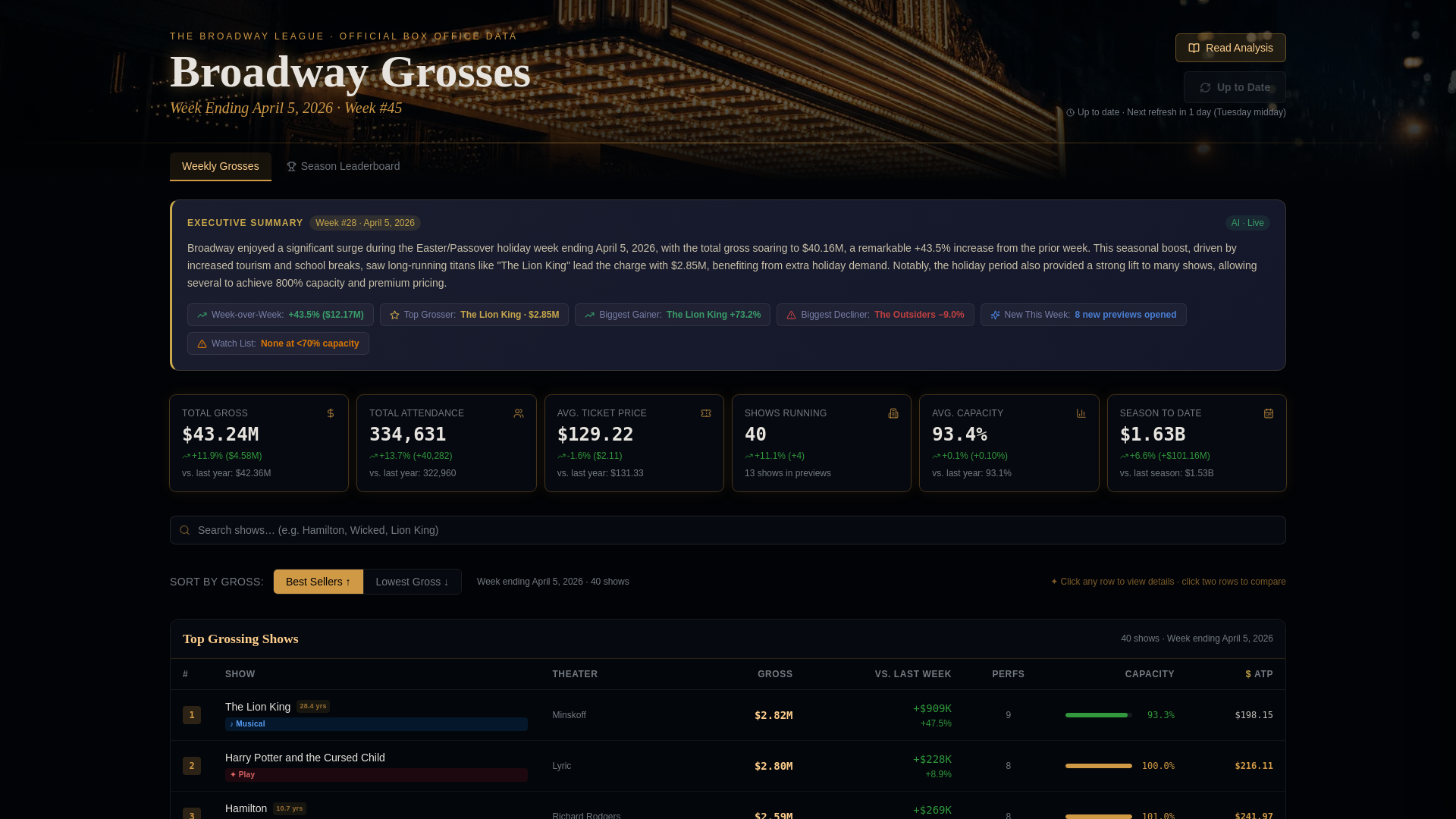This screenshot has width=1456, height=819.
Task: Click the Total Attendance 334,631 value
Action: (407, 435)
